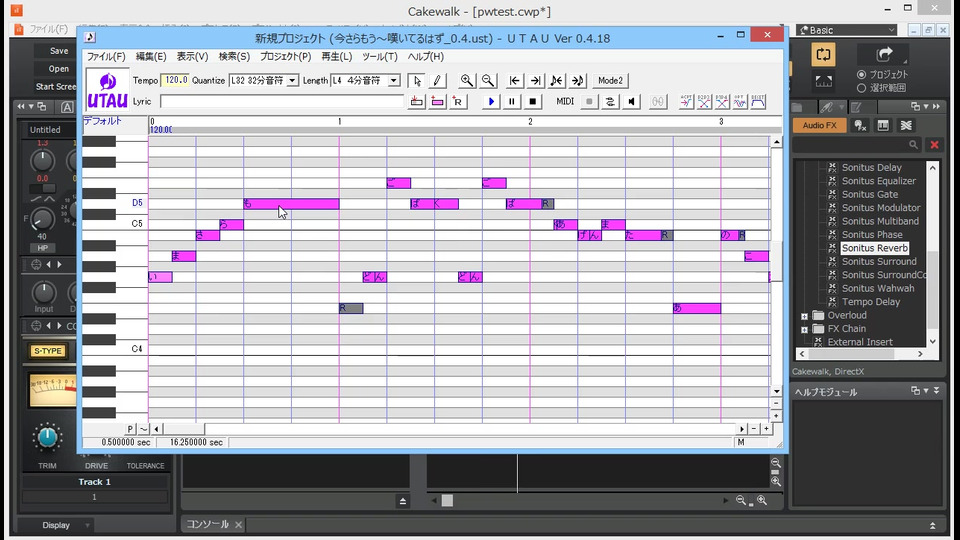Start playback in UTAU

490,102
